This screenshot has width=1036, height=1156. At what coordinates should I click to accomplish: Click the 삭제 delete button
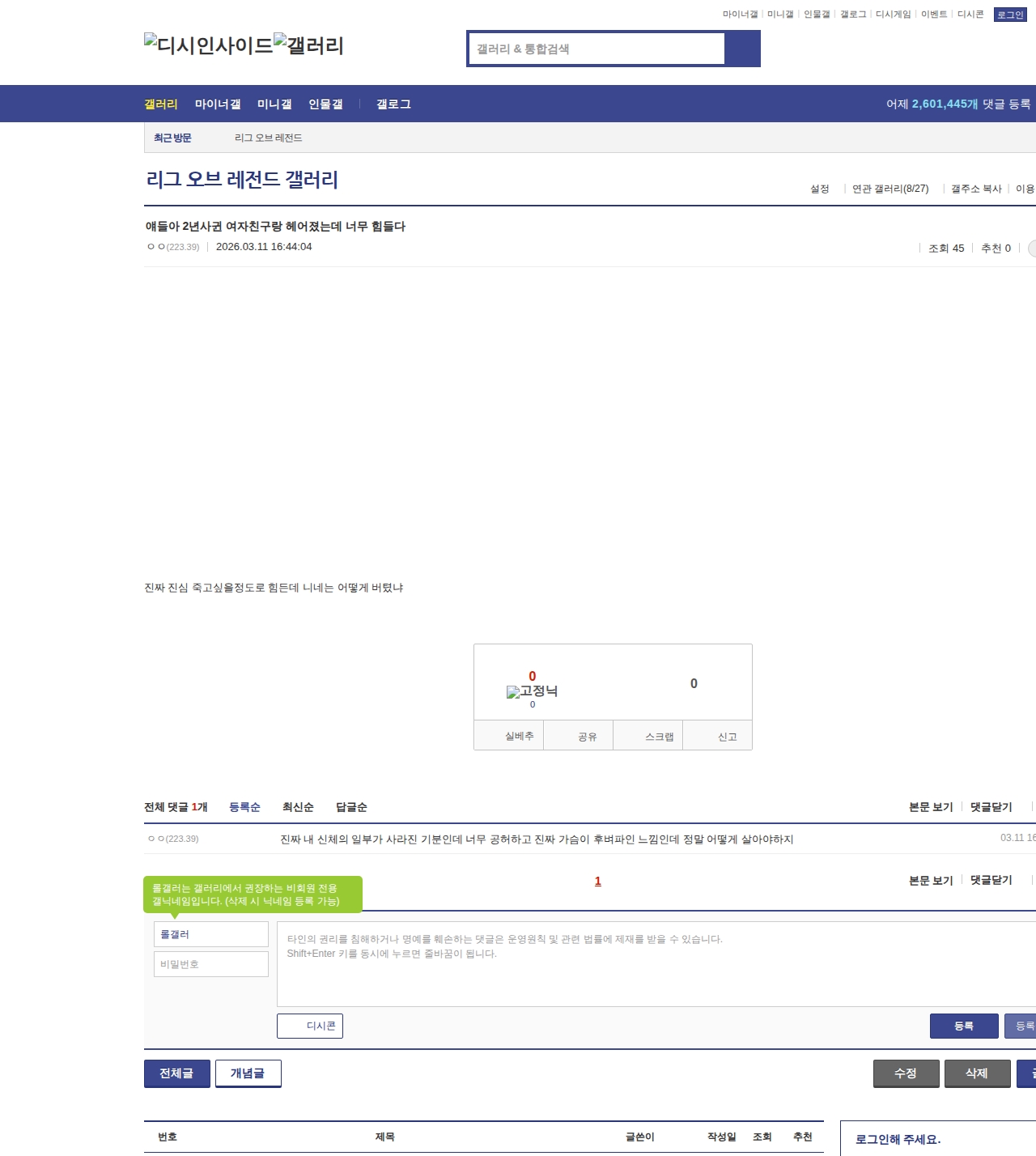tap(978, 1073)
